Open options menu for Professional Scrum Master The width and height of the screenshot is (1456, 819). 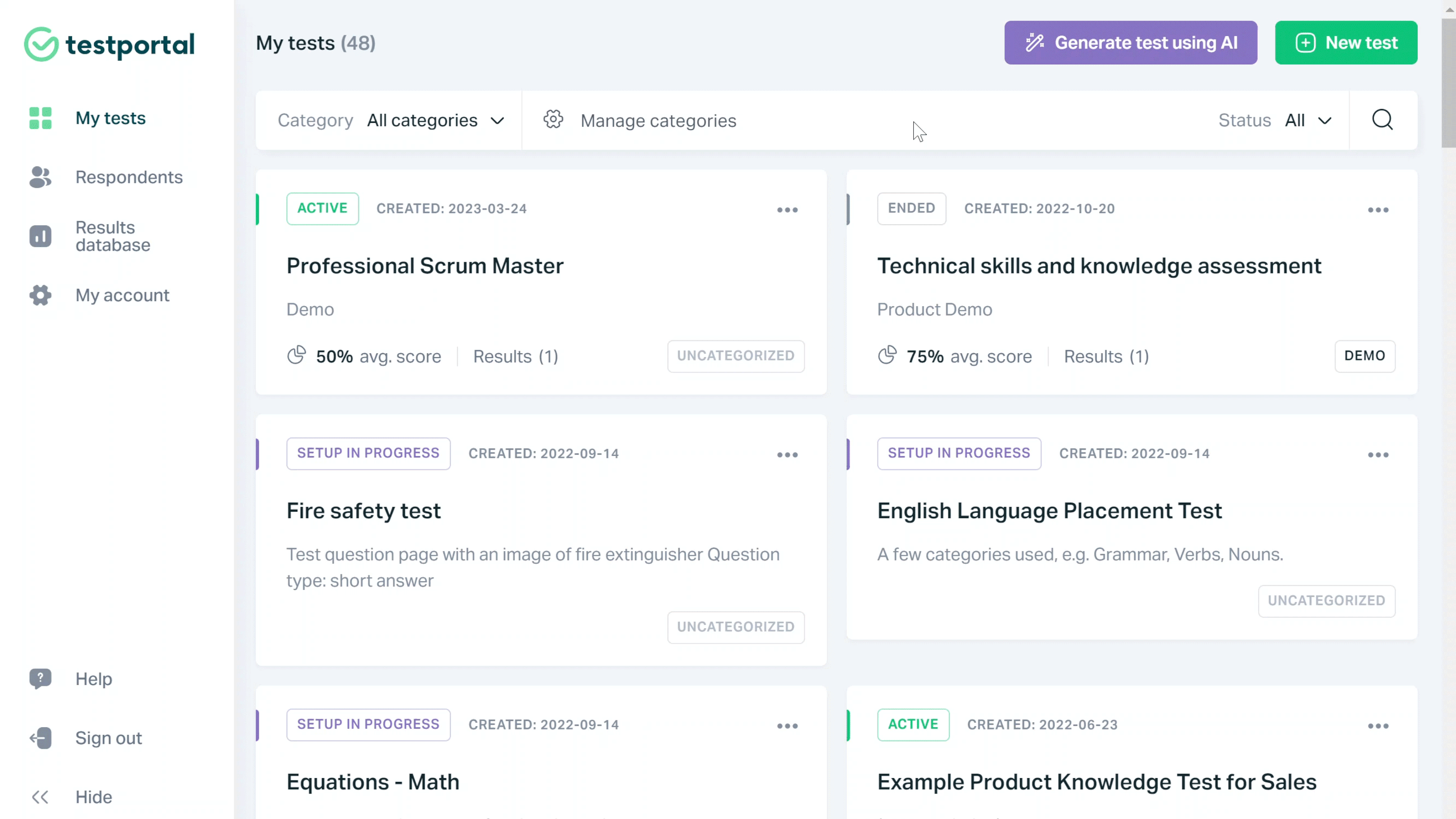tap(787, 210)
